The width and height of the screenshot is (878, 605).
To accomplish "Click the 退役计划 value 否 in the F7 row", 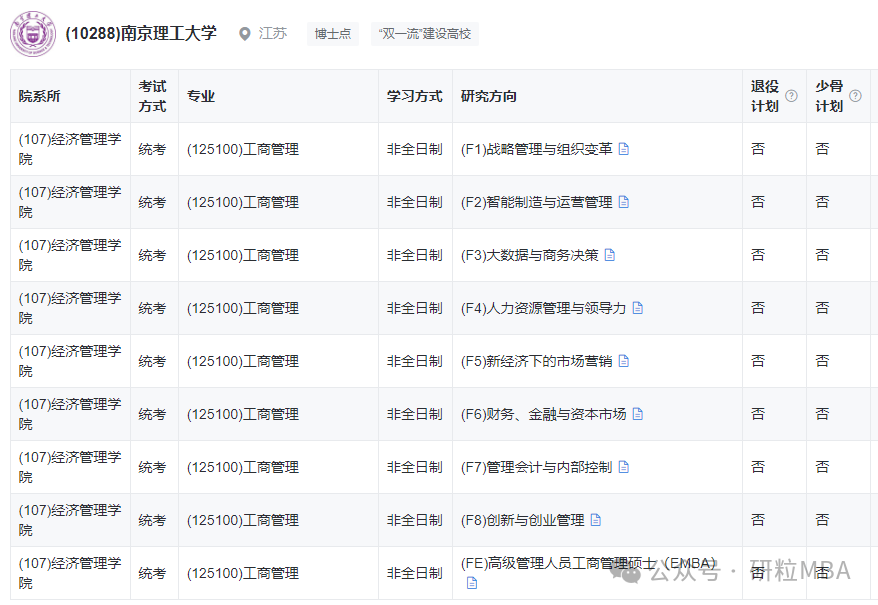I will (758, 467).
